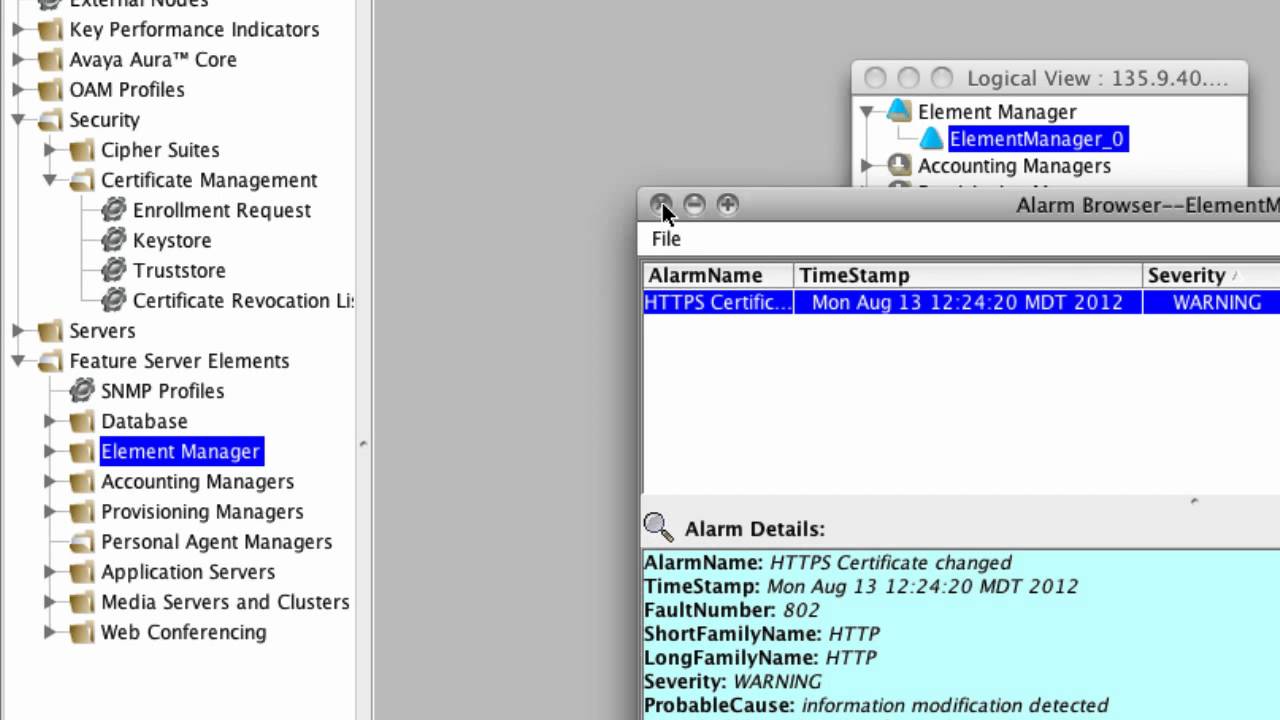Screen dimensions: 1280x720
Task: Click the Truststore gear icon
Action: [114, 270]
